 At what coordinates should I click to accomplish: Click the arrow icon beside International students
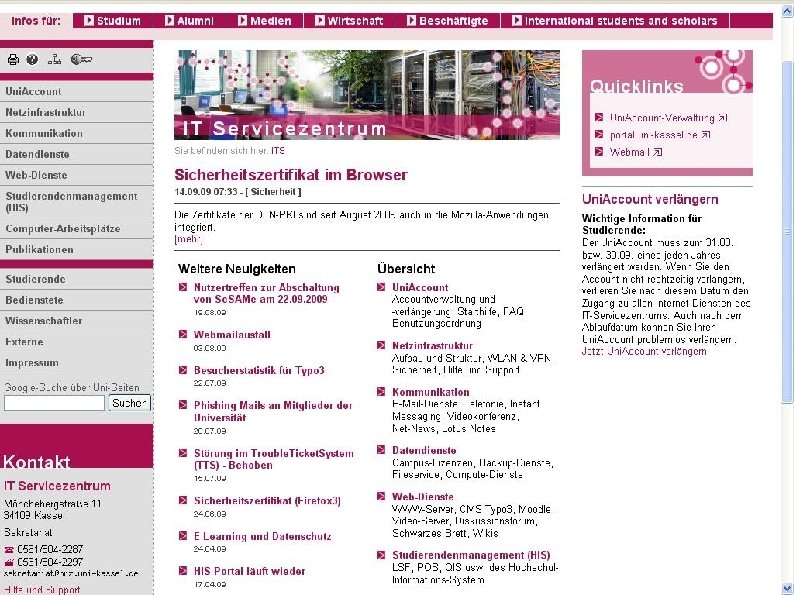517,20
